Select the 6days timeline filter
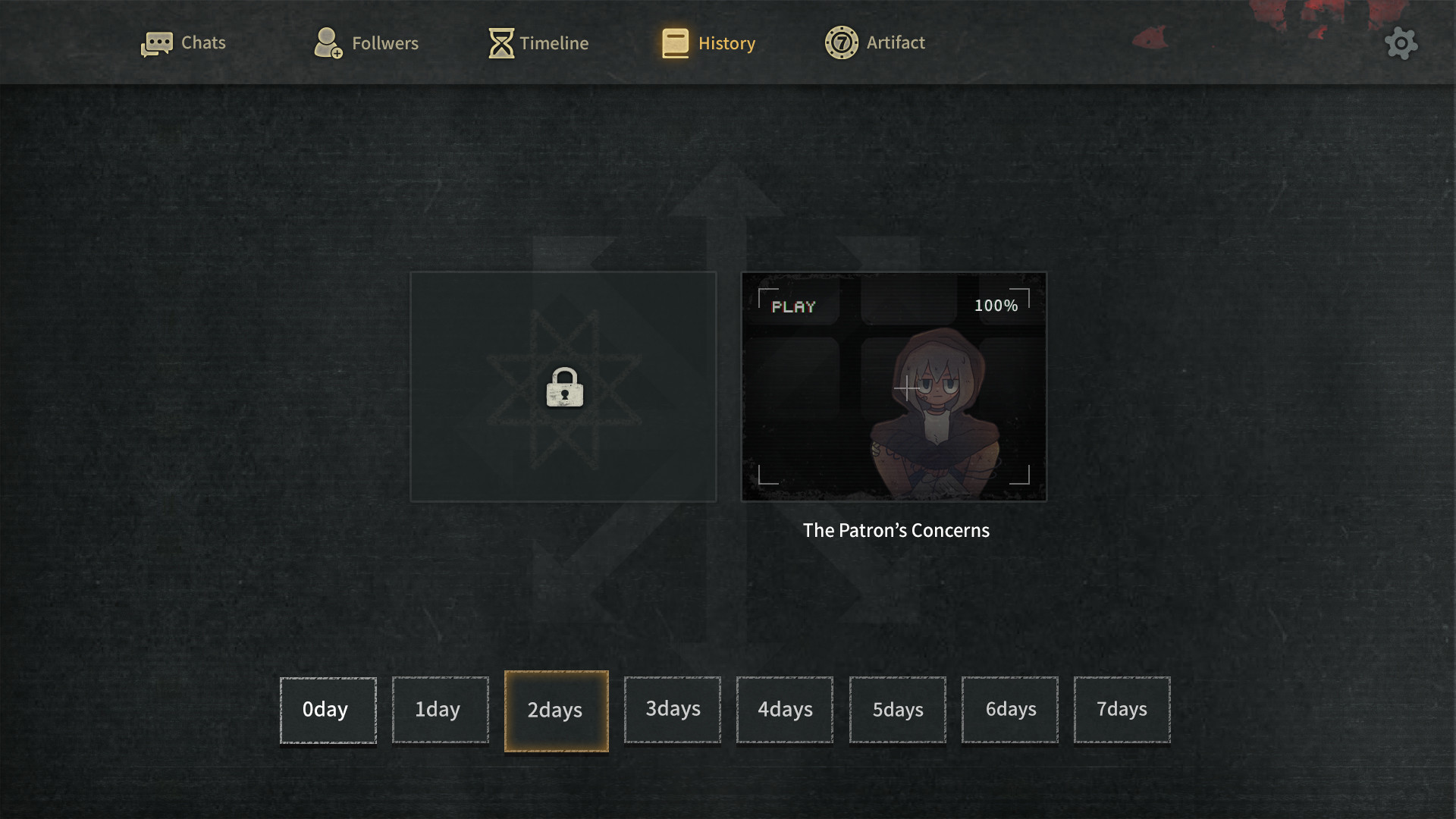 pos(1010,710)
